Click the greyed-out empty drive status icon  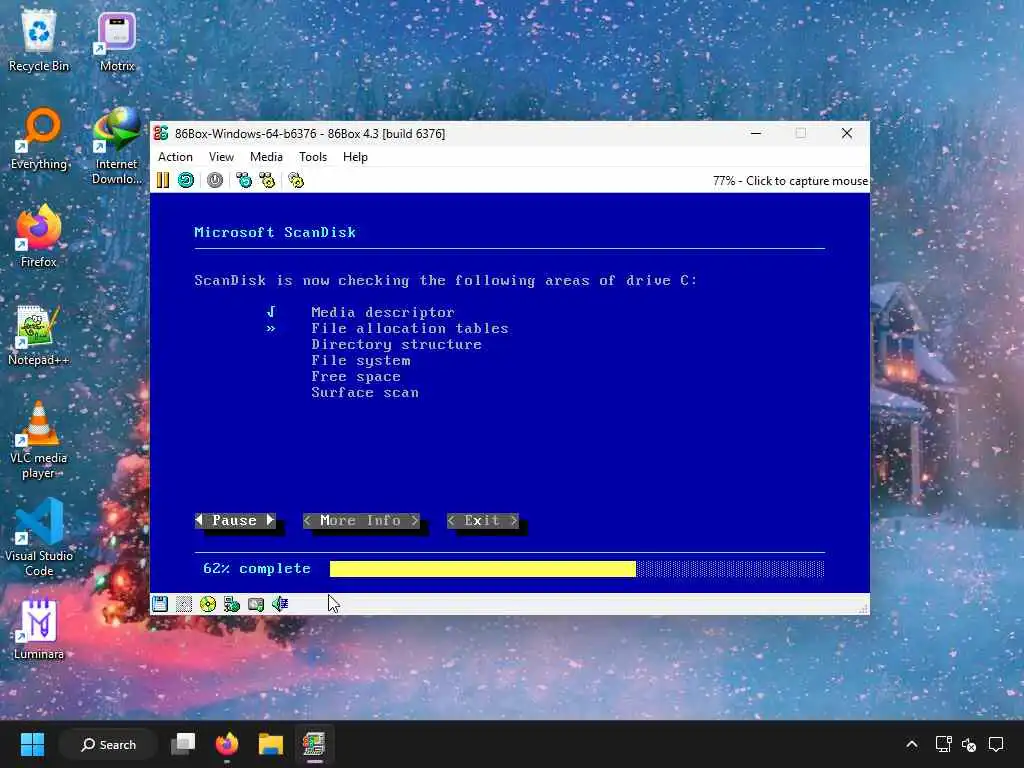tap(184, 604)
